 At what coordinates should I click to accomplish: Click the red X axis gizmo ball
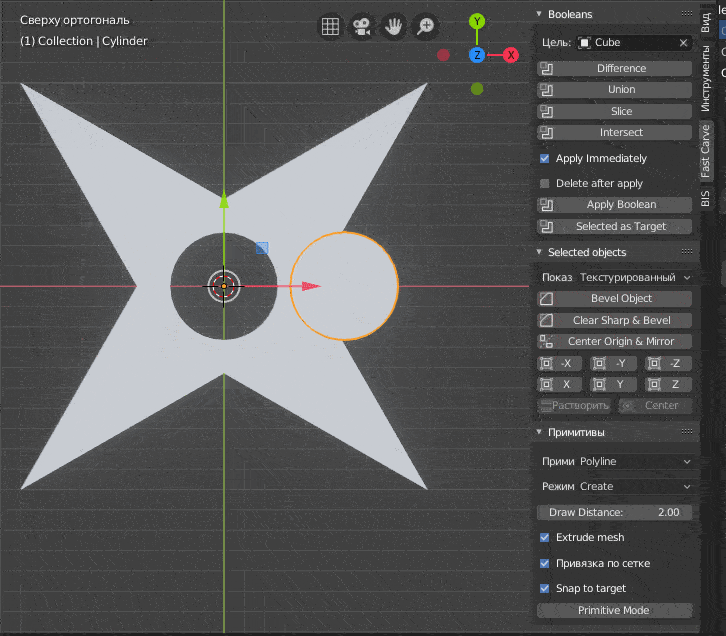[x=511, y=55]
